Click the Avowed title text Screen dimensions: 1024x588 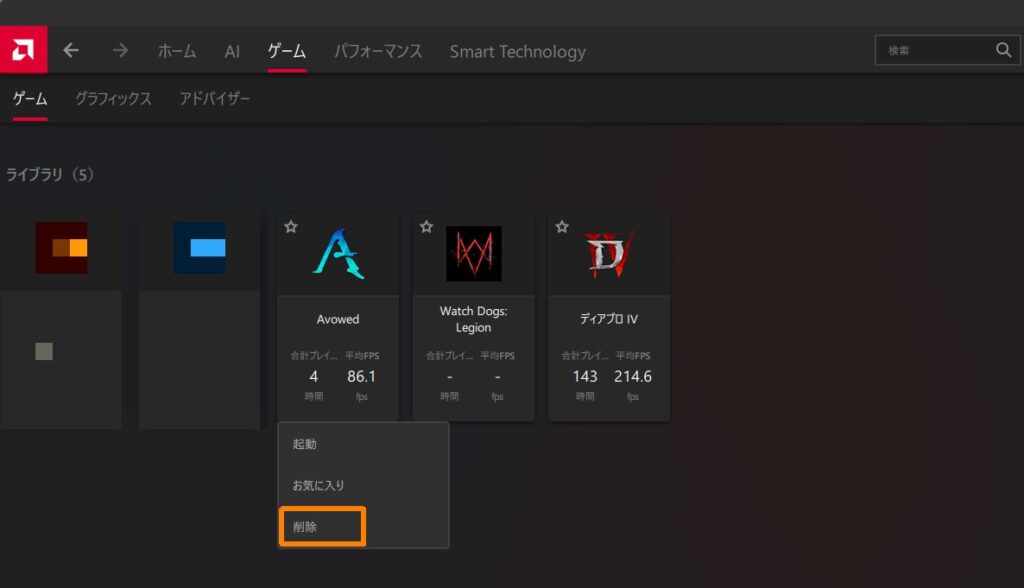coord(338,319)
